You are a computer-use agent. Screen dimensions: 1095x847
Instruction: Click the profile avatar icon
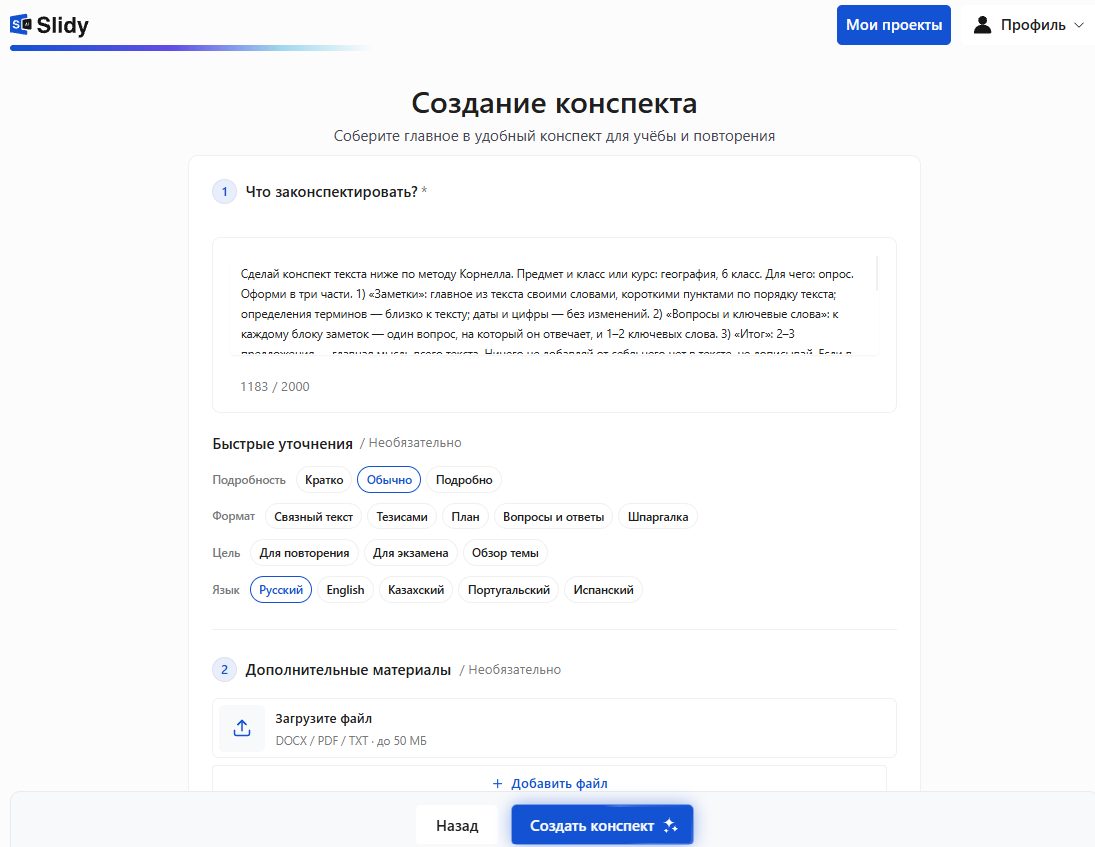[982, 25]
